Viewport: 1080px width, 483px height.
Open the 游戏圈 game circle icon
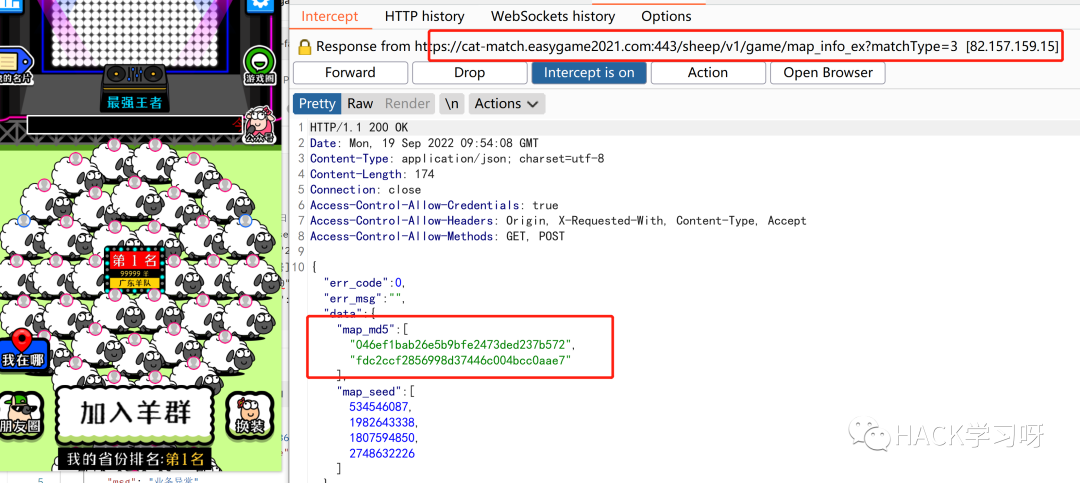[259, 66]
